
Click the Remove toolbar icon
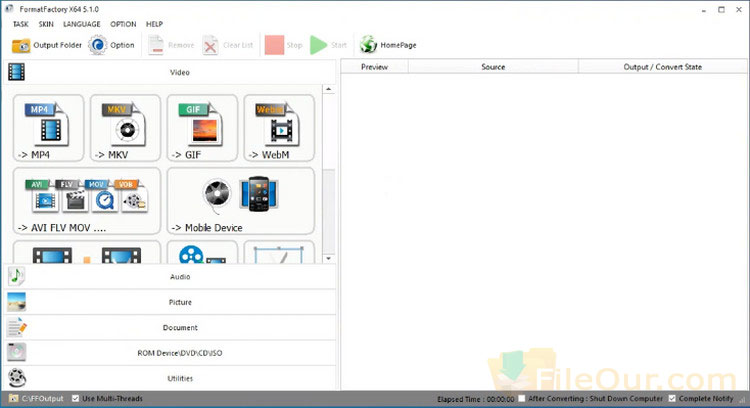156,45
